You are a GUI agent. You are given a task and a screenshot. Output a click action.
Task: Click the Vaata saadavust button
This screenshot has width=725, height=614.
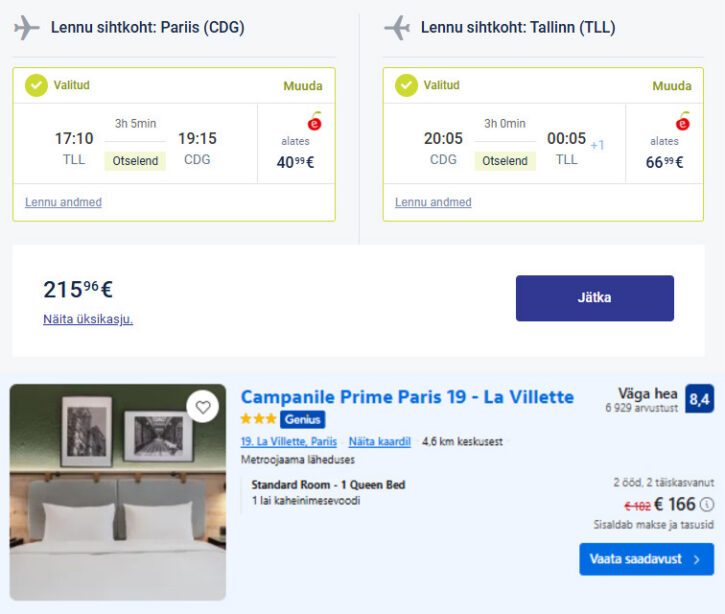646,559
